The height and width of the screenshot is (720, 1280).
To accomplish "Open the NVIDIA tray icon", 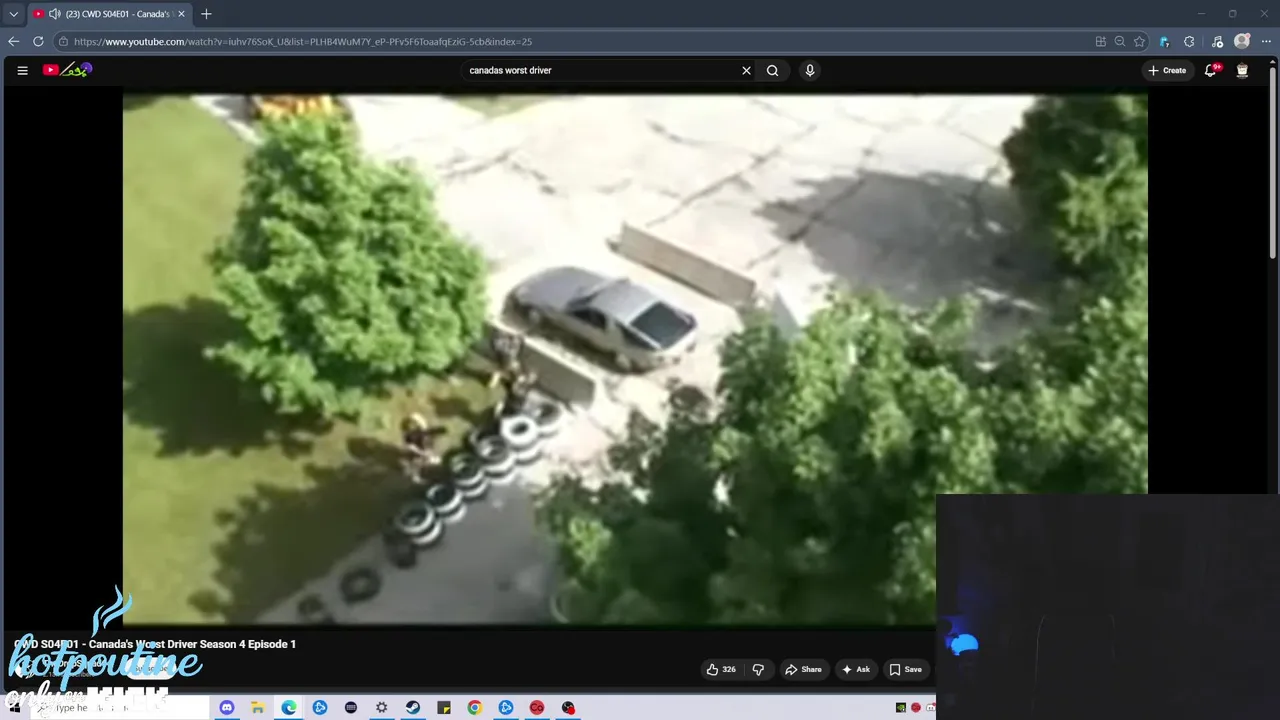I will point(901,708).
